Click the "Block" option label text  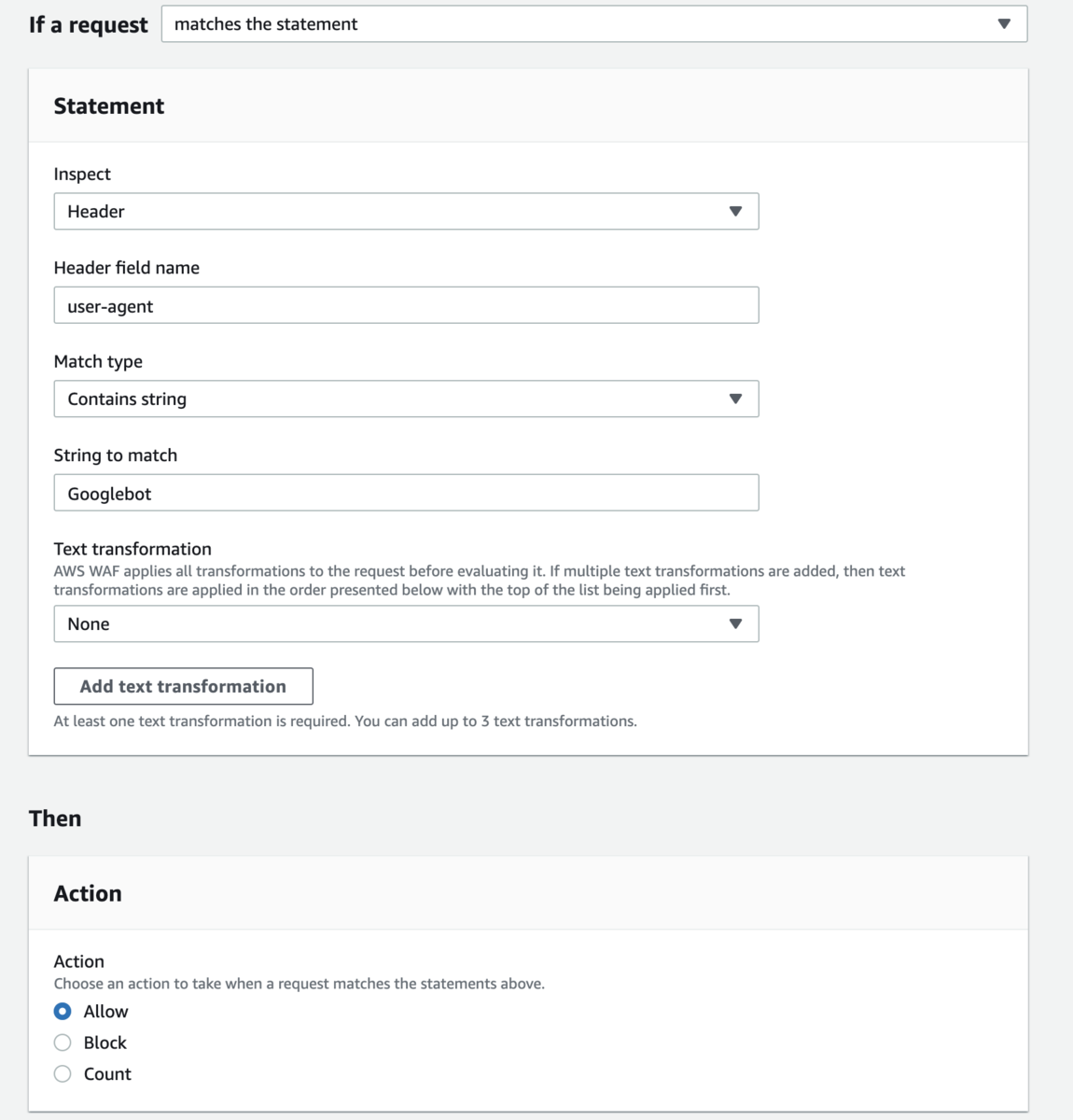(x=105, y=1043)
